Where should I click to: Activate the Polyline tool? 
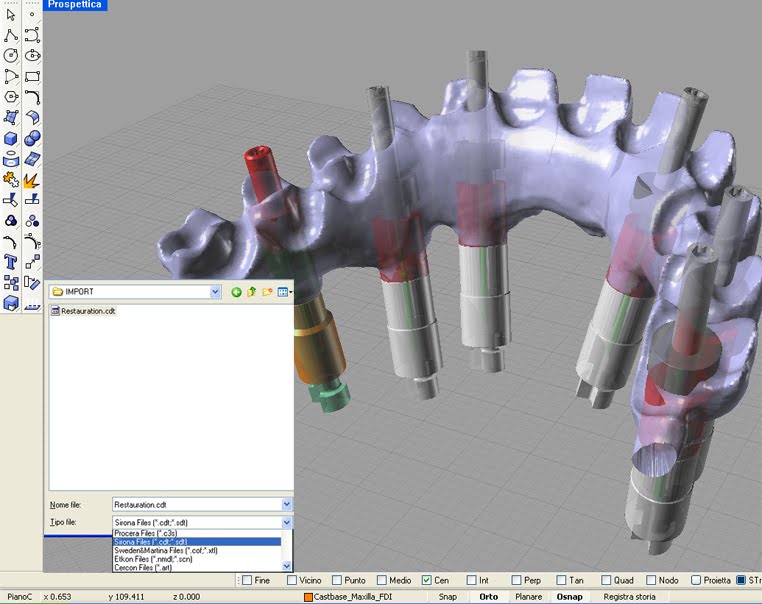pyautogui.click(x=11, y=35)
